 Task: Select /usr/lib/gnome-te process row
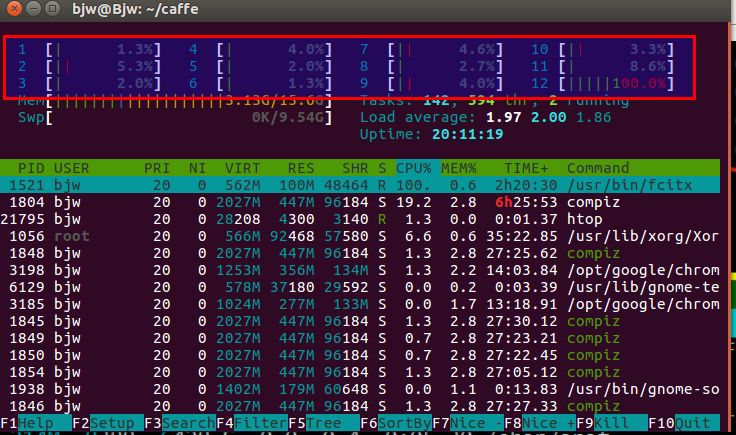click(360, 287)
